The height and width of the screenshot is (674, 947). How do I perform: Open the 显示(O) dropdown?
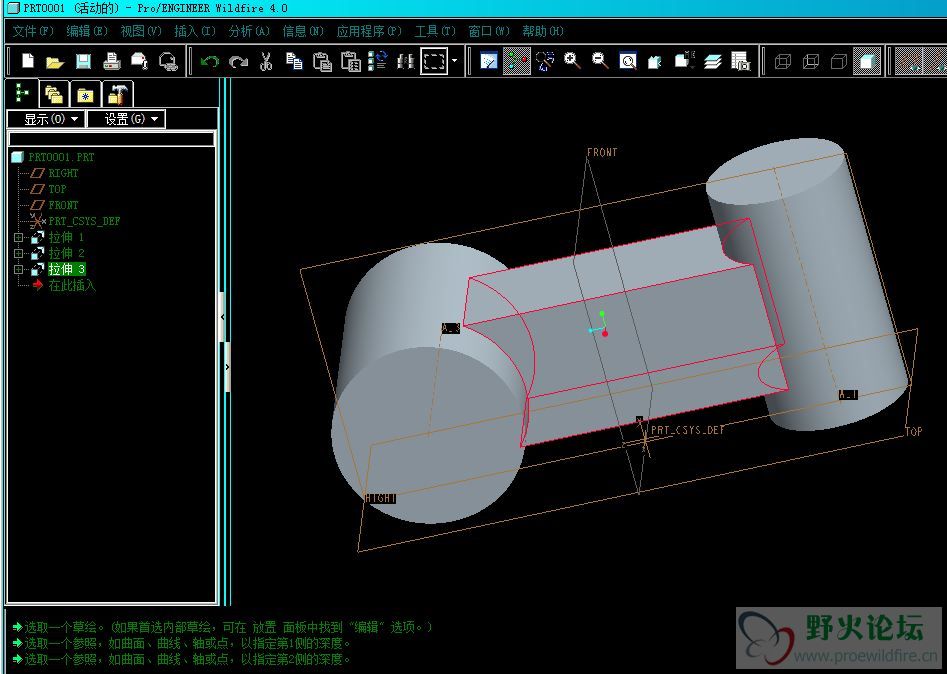(47, 119)
